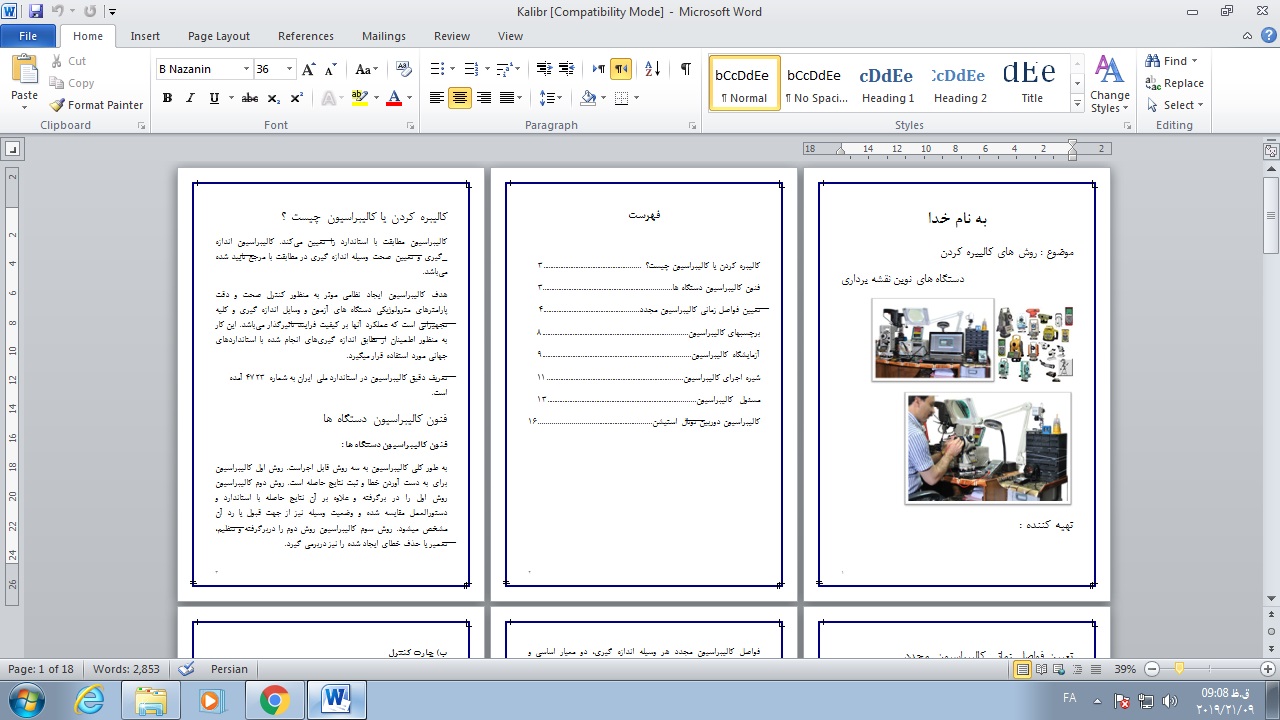Image resolution: width=1280 pixels, height=720 pixels.
Task: Click the zoom slider in status bar
Action: tap(1180, 669)
